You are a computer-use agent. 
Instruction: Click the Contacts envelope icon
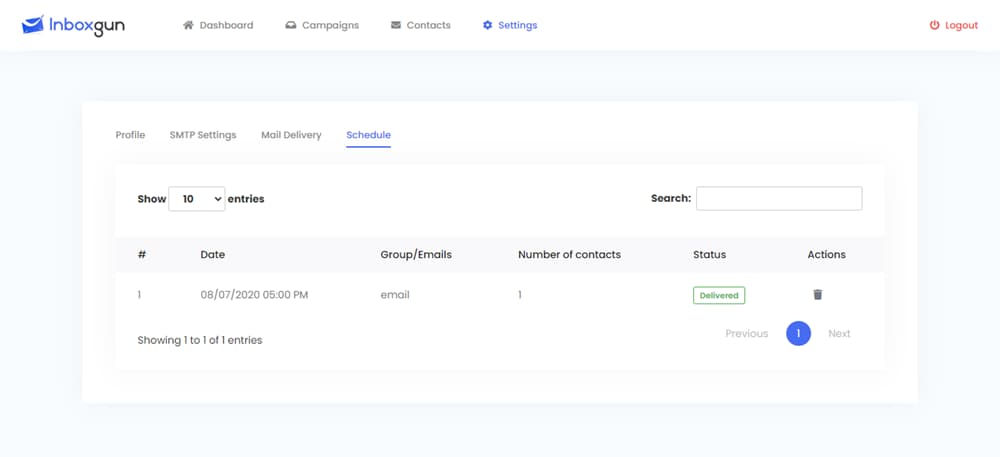click(x=396, y=25)
